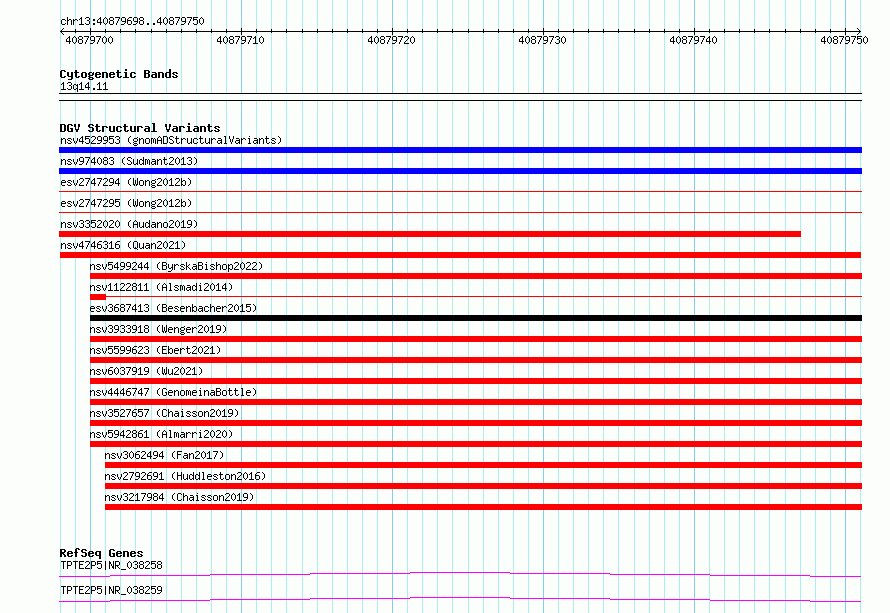Select the red bar under nsv2792691 Huddleston2016
Screen dimensions: 890x613
pyautogui.click(x=484, y=486)
